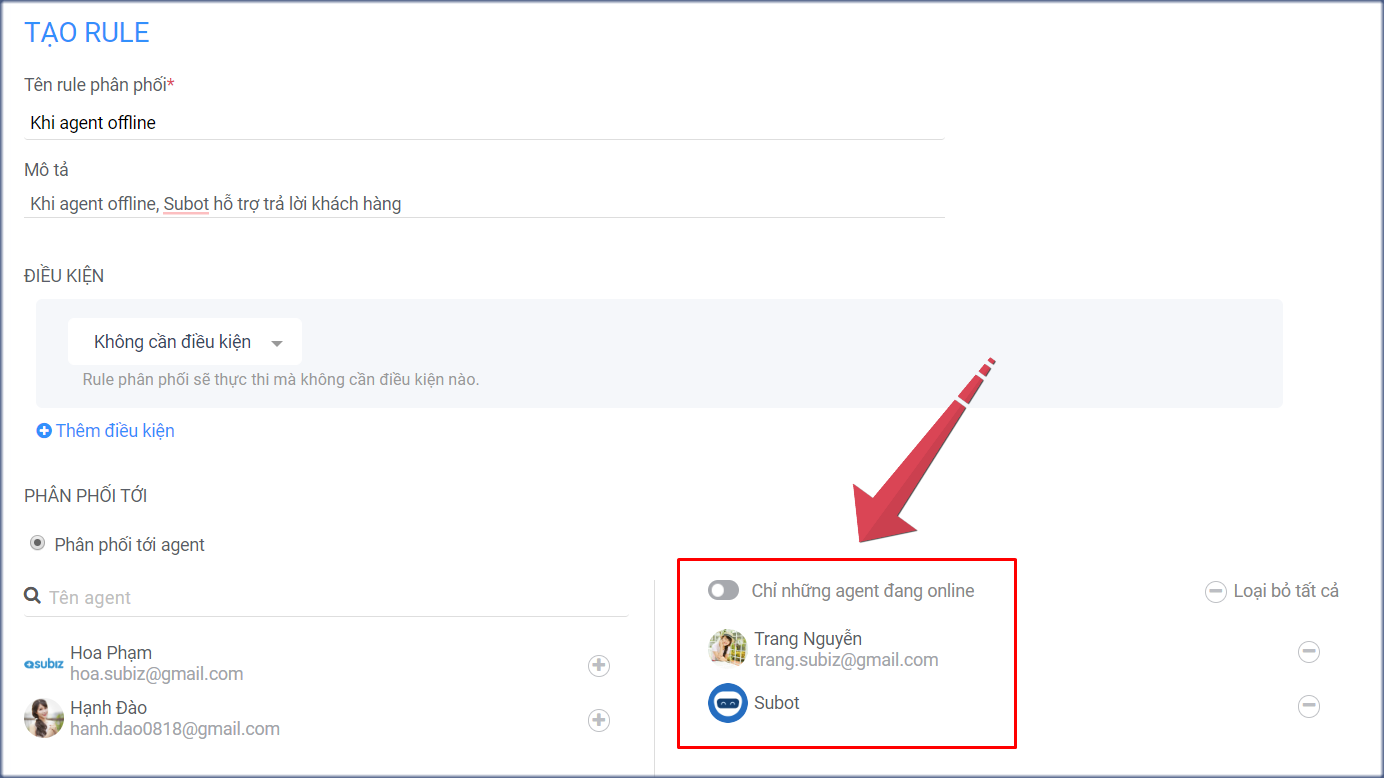Click Trang Nguyễn's profile photo thumbnail
This screenshot has height=778, width=1384.
(727, 648)
